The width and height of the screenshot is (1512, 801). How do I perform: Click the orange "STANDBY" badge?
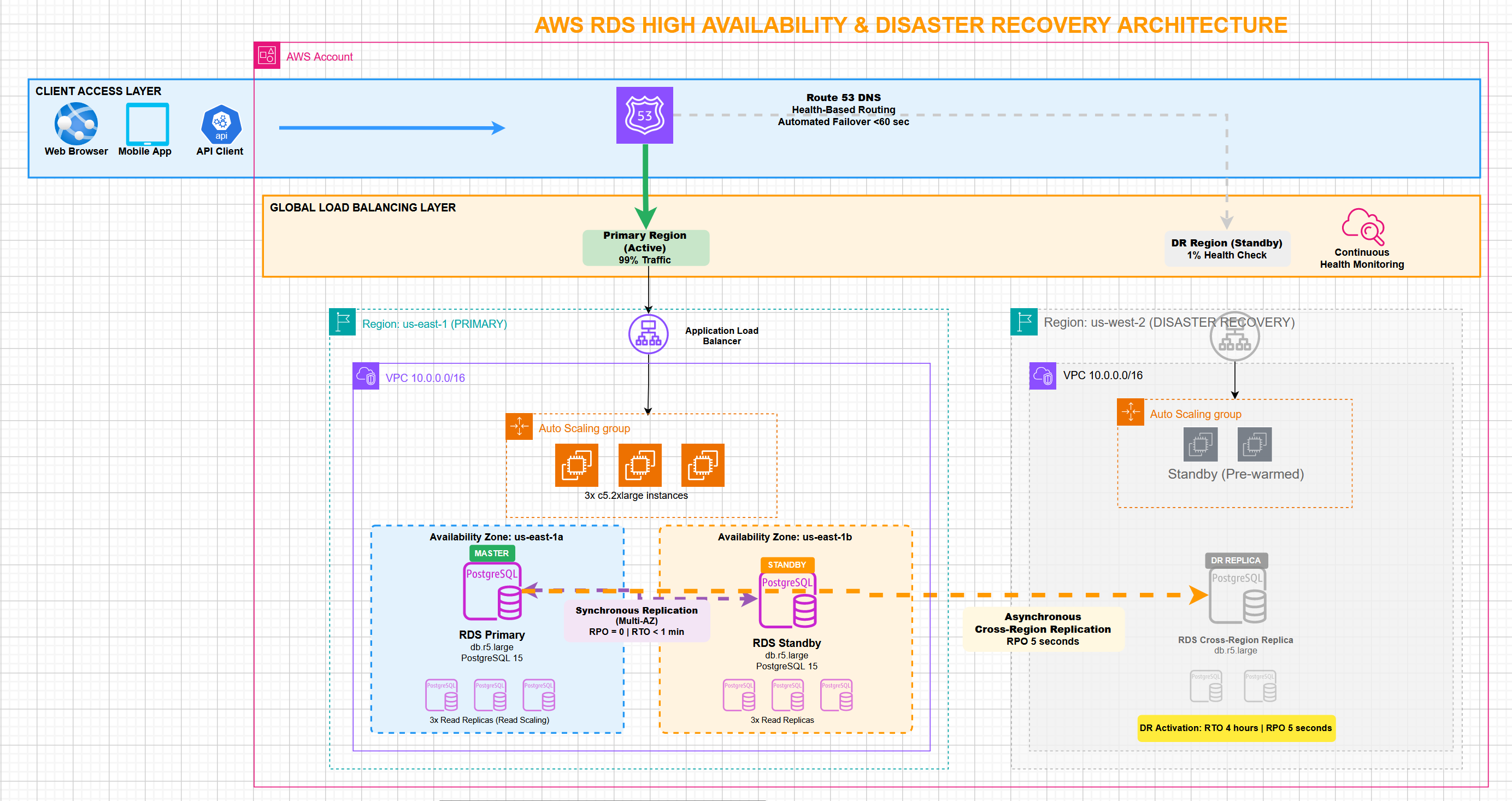tap(787, 564)
